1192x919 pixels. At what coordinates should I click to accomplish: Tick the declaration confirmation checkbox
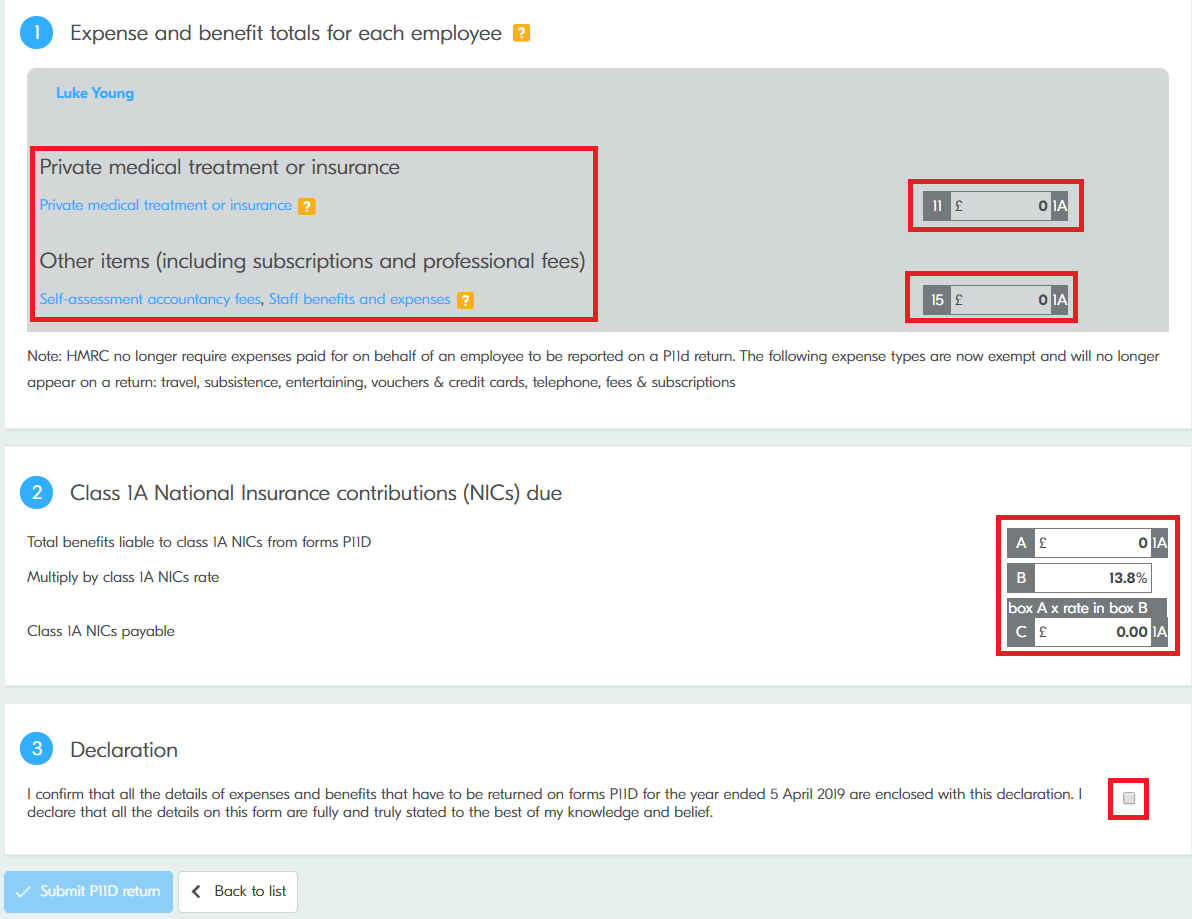(1129, 798)
